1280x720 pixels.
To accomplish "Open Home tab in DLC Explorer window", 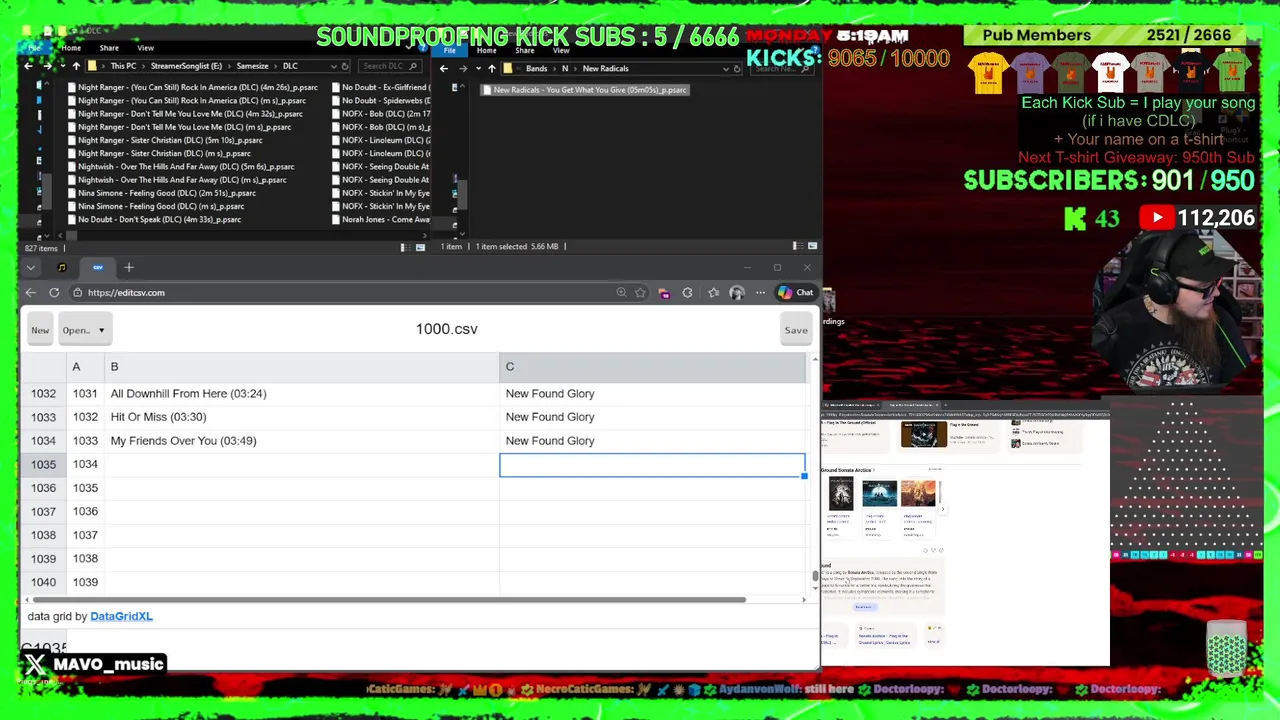I will 71,48.
